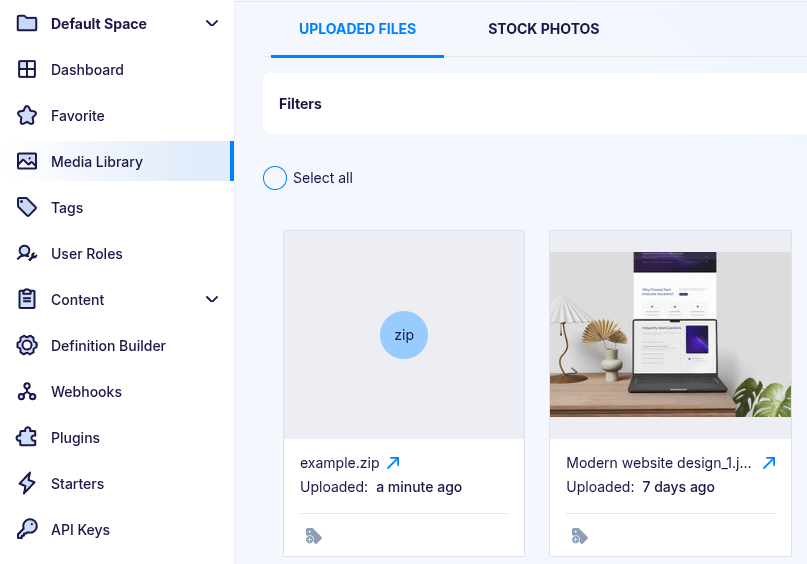
Task: Click the Webhooks icon in sidebar
Action: click(x=27, y=392)
